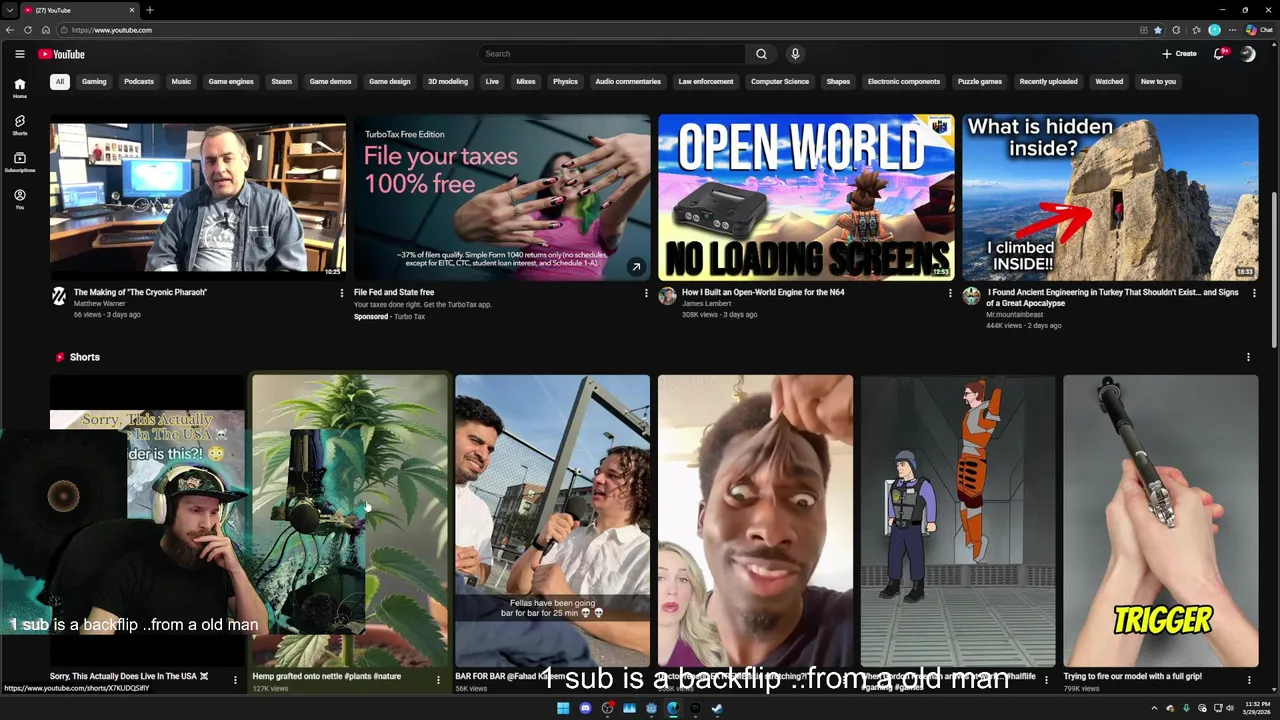Open a new browser tab with plus

149,10
